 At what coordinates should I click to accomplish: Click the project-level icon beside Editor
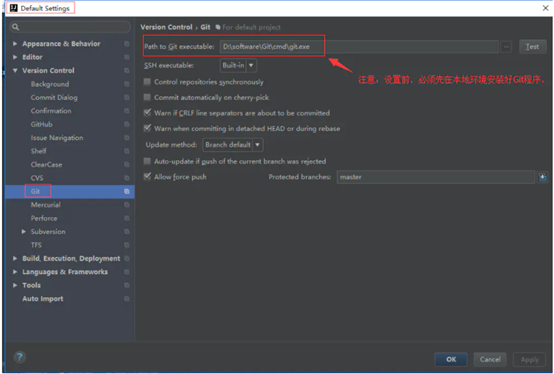[126, 57]
